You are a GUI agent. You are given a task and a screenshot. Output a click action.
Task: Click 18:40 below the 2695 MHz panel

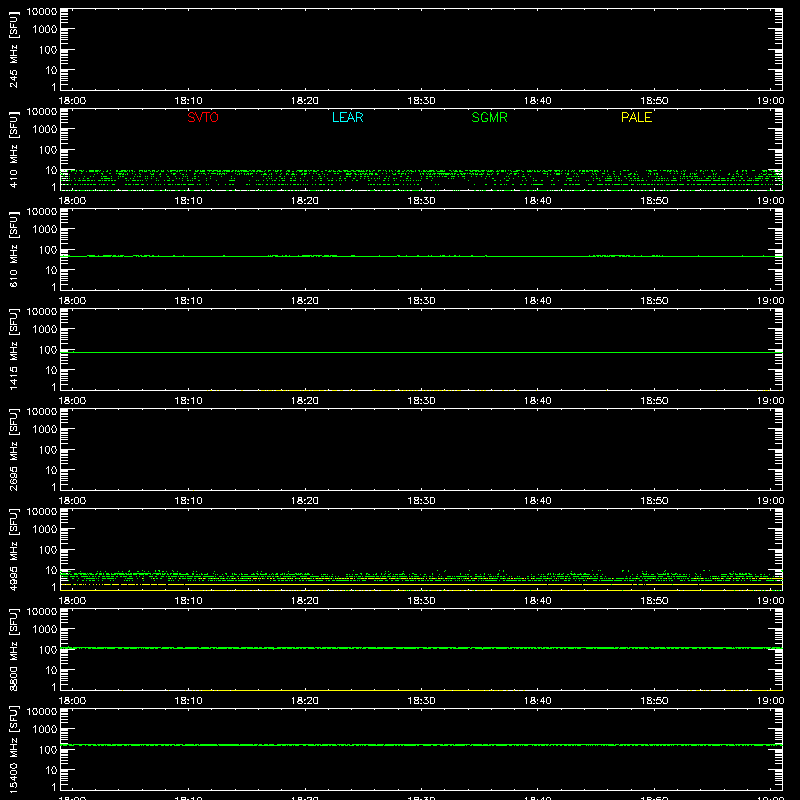538,501
